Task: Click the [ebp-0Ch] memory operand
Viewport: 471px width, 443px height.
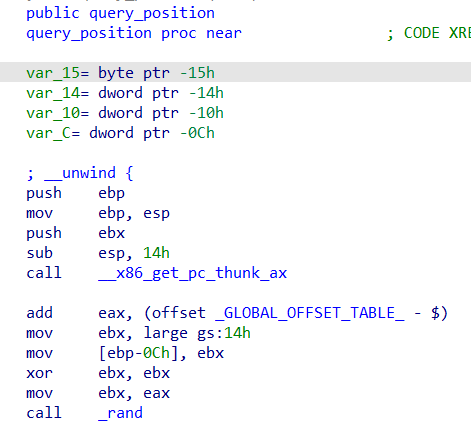Action: coord(138,353)
